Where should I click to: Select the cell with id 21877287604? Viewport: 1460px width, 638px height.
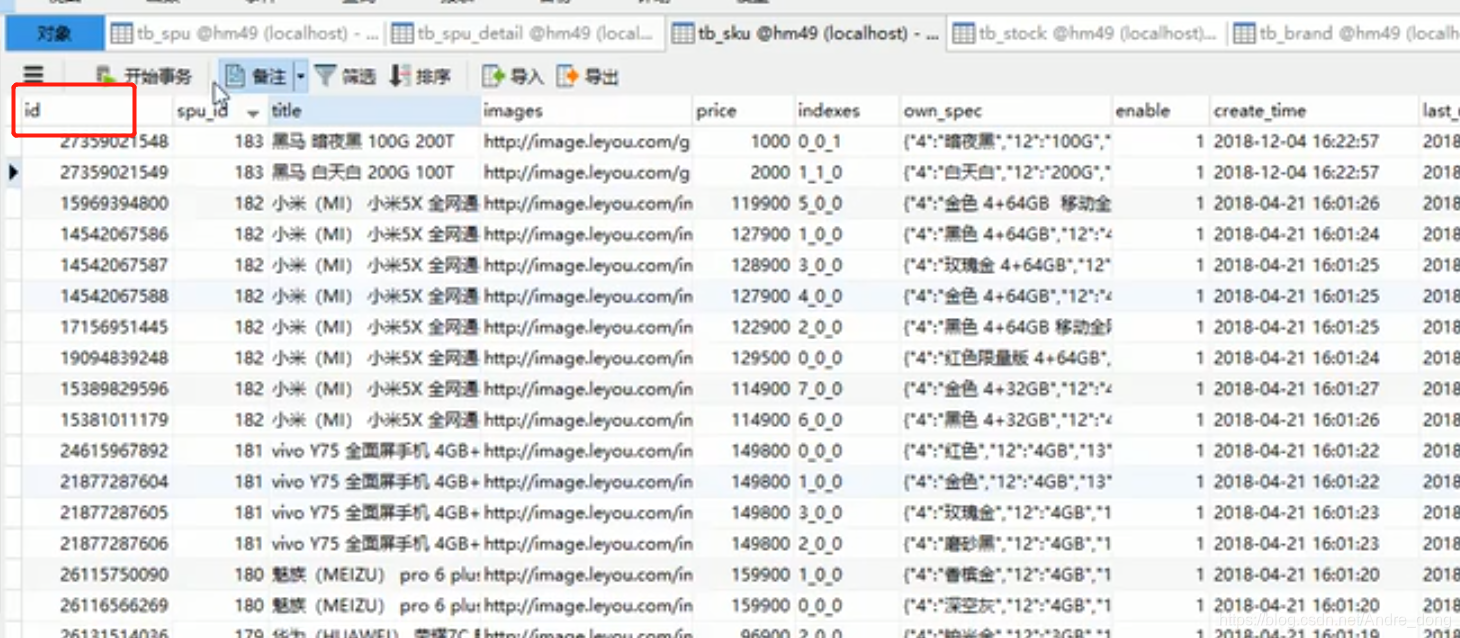click(x=96, y=482)
